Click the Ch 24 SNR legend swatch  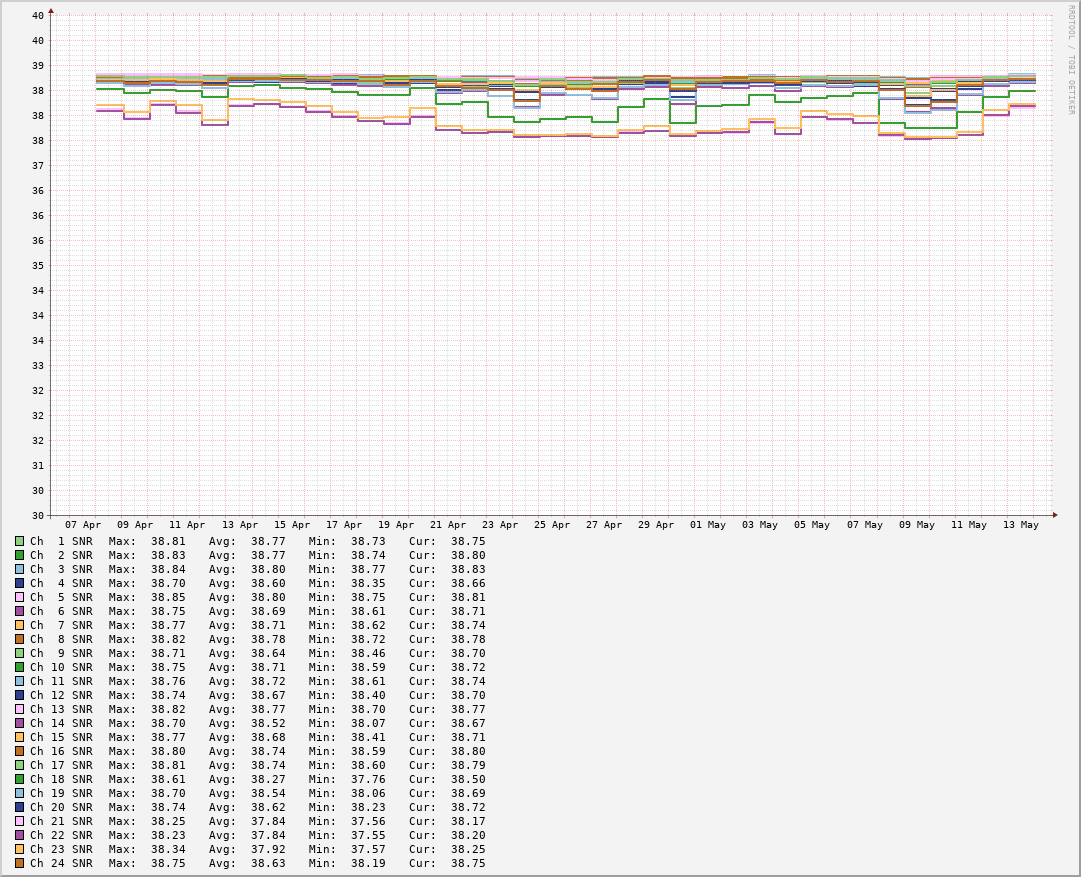tap(19, 863)
